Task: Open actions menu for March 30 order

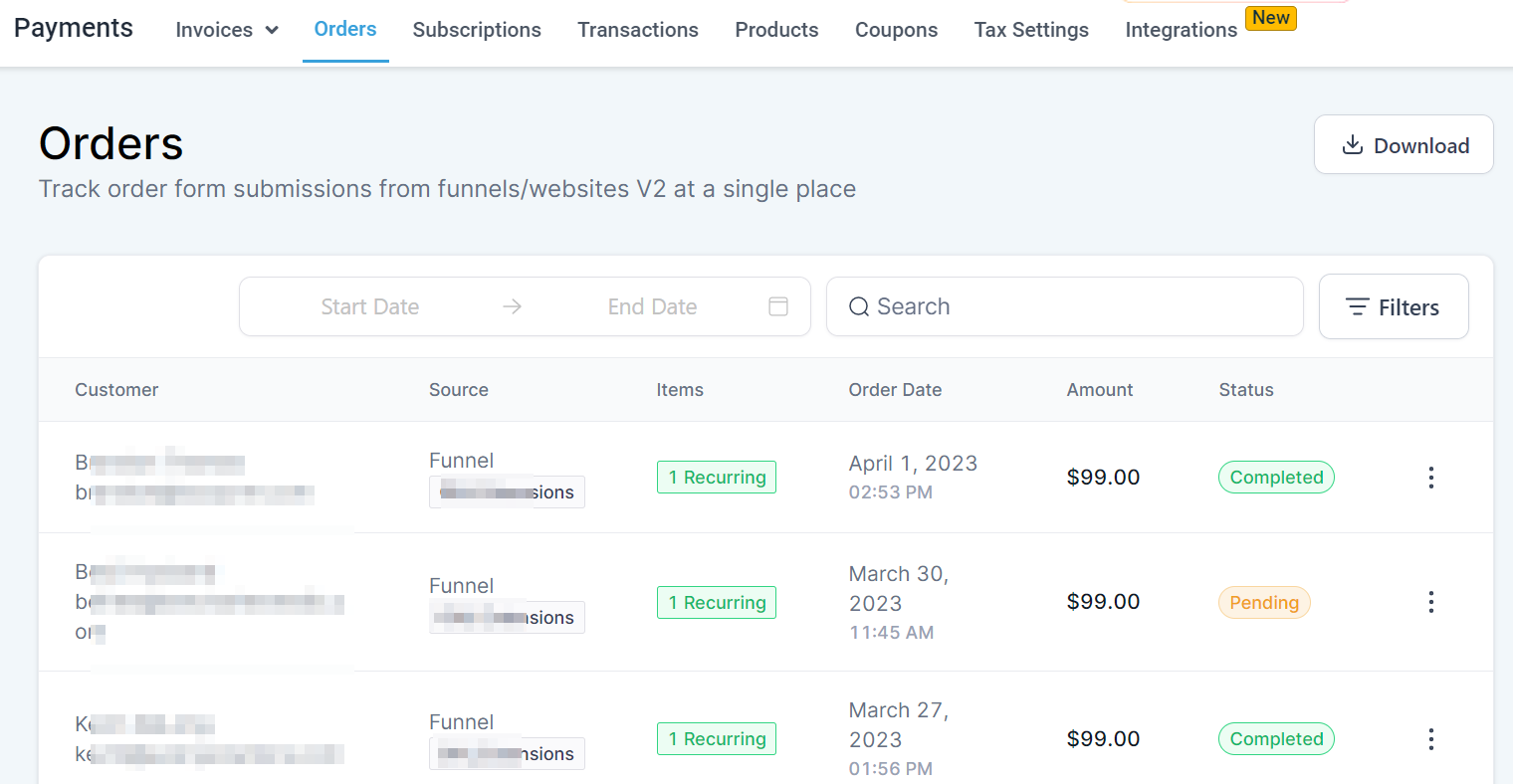Action: click(x=1430, y=602)
